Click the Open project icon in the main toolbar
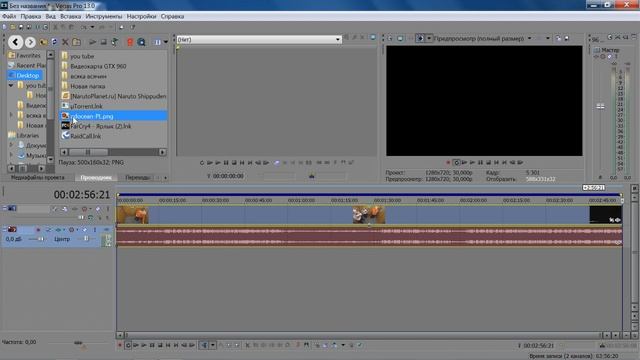Screen dimensions: 640x360 13,27
